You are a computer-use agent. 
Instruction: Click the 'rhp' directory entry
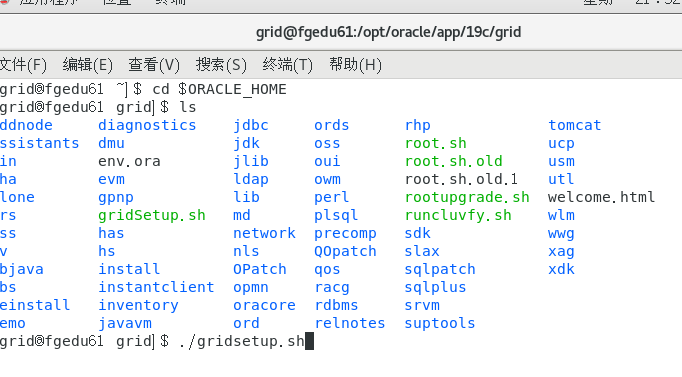click(418, 126)
